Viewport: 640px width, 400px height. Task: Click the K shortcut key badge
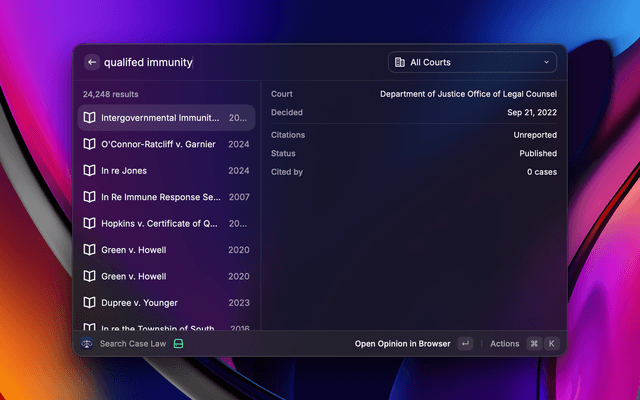(551, 344)
